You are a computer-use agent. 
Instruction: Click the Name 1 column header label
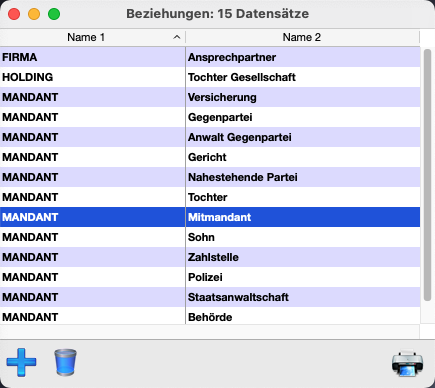pyautogui.click(x=86, y=37)
